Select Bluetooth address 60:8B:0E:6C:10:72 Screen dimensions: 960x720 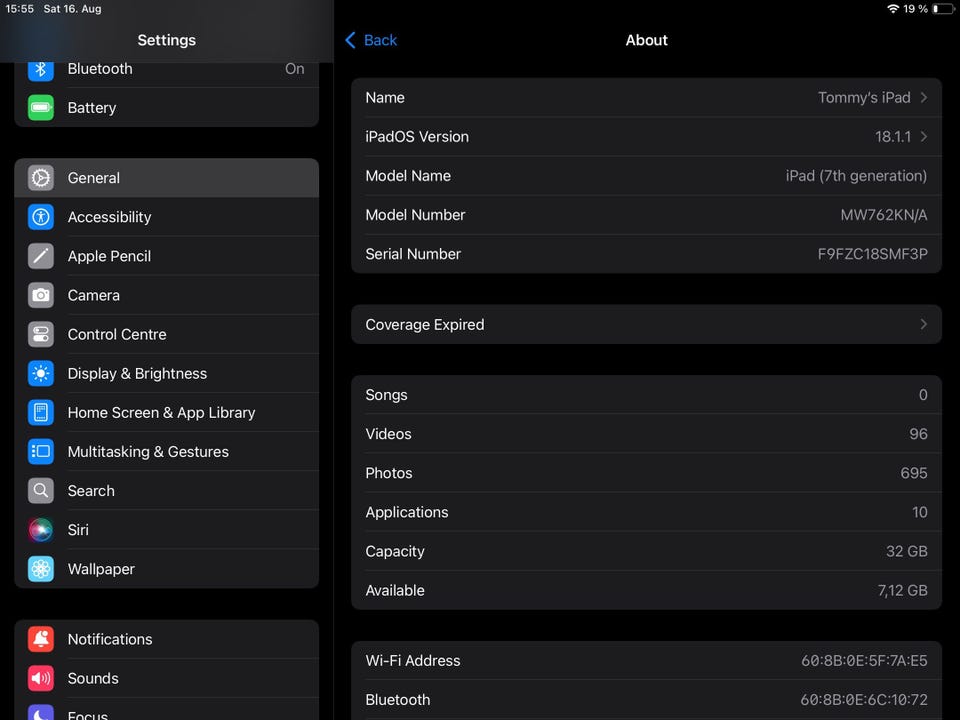coord(864,700)
